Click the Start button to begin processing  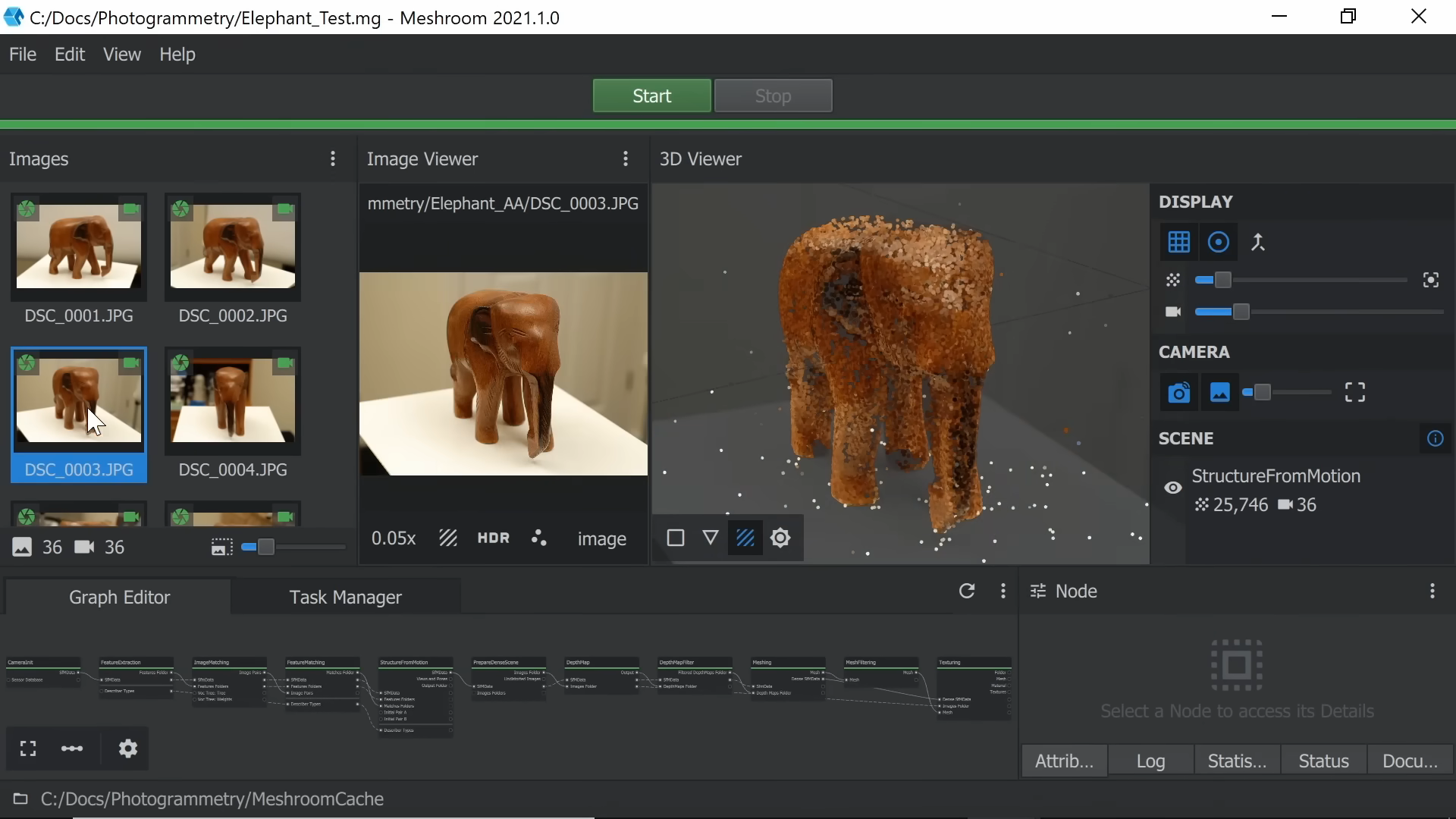(652, 96)
